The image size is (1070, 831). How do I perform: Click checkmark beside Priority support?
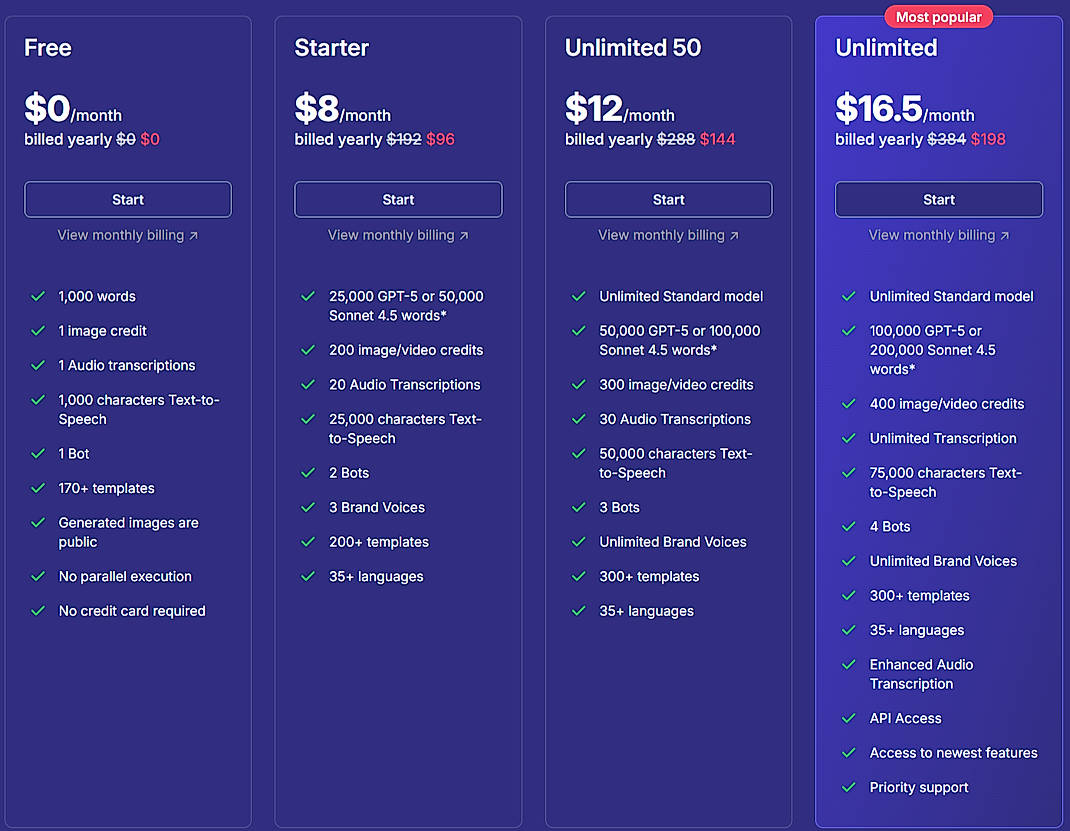849,787
